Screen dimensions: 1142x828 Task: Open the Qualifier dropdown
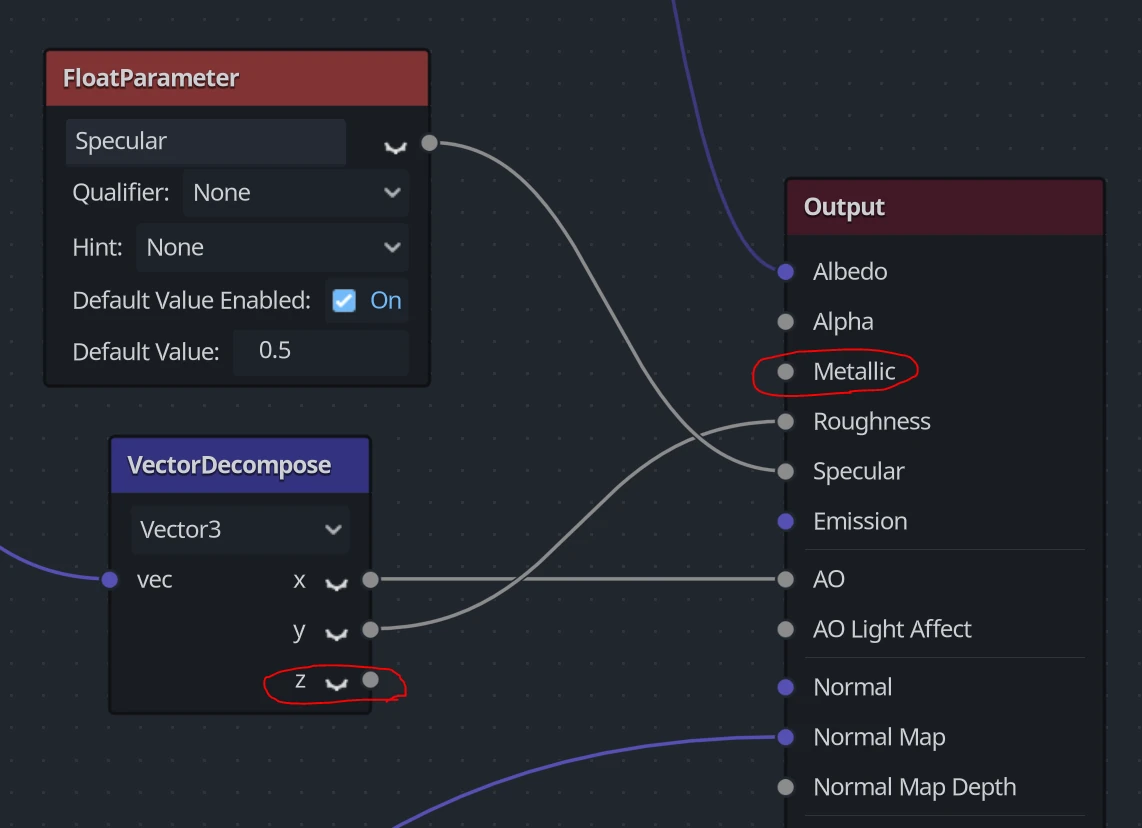pyautogui.click(x=296, y=192)
